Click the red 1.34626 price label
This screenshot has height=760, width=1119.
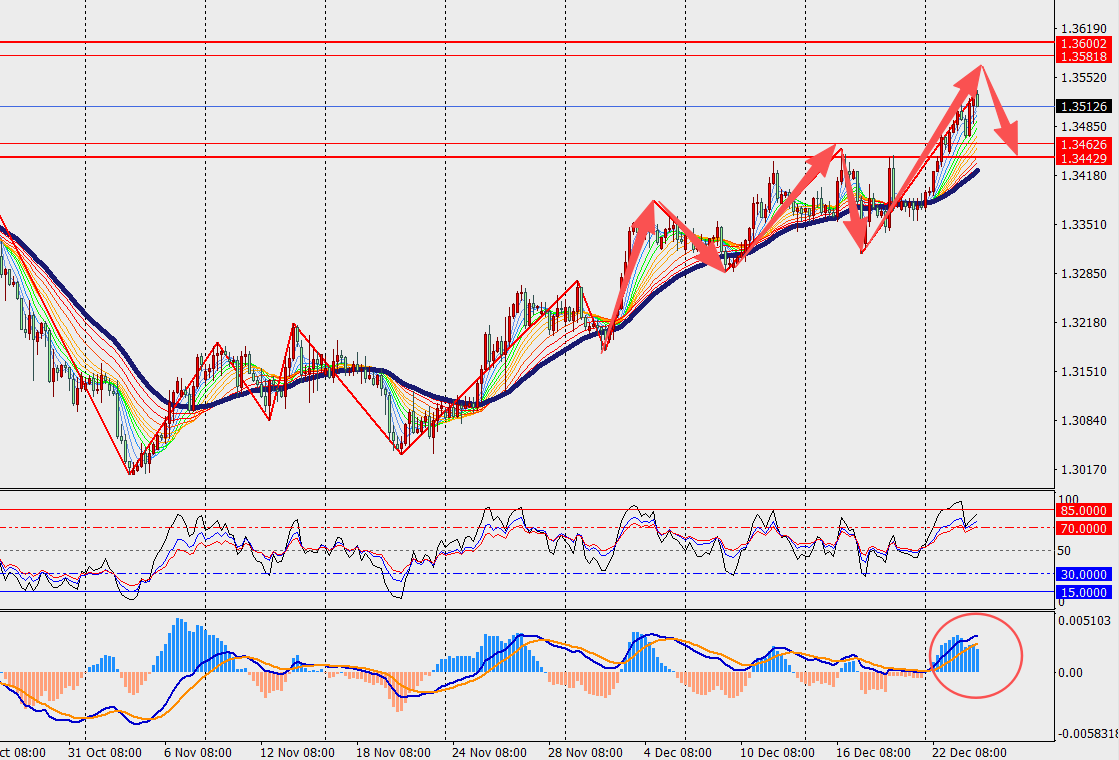coord(1084,145)
